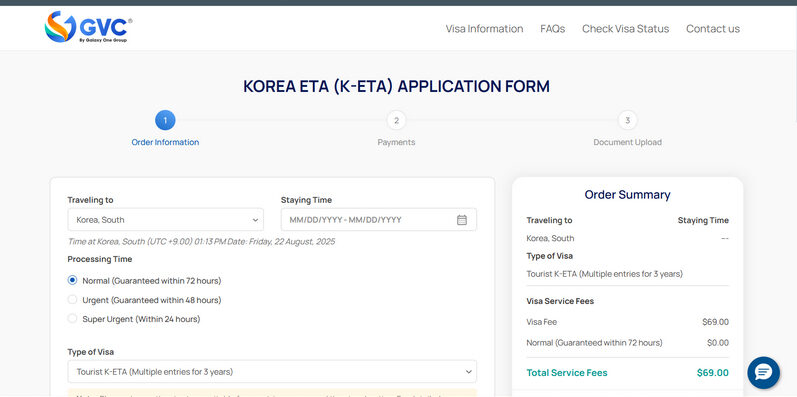The height and width of the screenshot is (397, 797).
Task: Go to the FAQs page
Action: [553, 29]
